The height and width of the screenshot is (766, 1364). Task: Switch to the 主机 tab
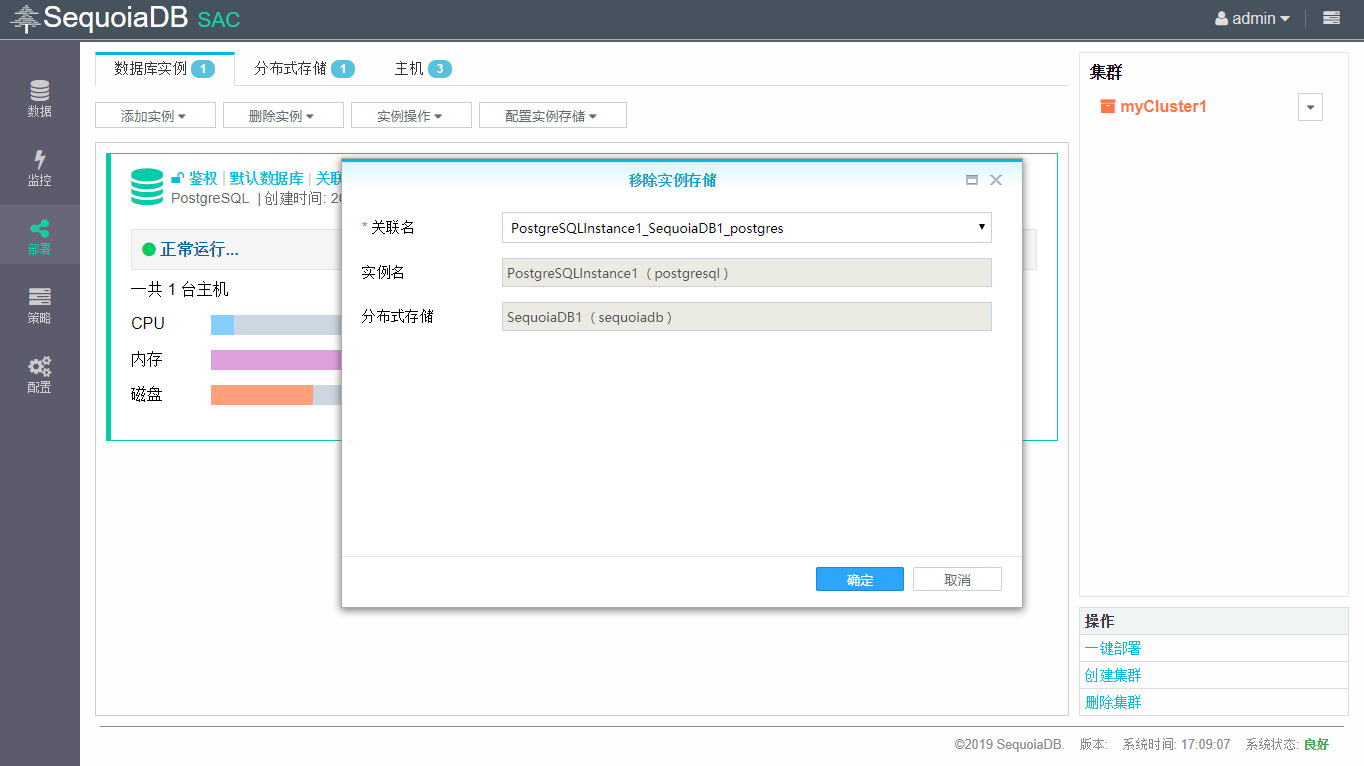click(422, 69)
